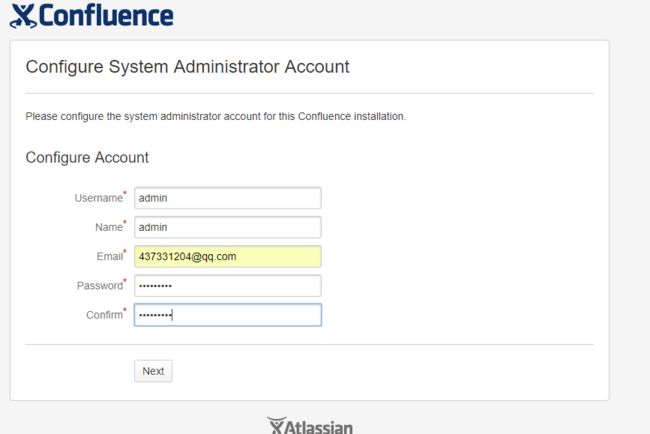Click the Confluence logo icon

[x=23, y=16]
